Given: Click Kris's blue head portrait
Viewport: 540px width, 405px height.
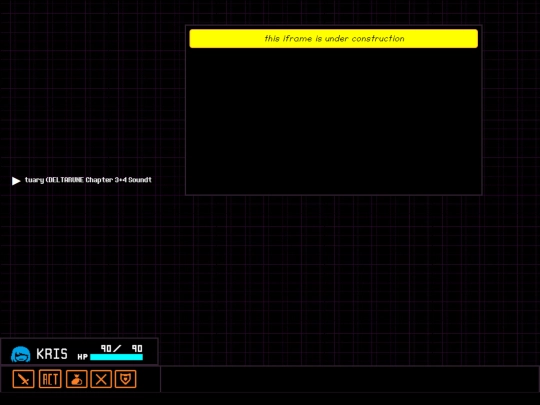Looking at the screenshot, I should tap(21, 354).
